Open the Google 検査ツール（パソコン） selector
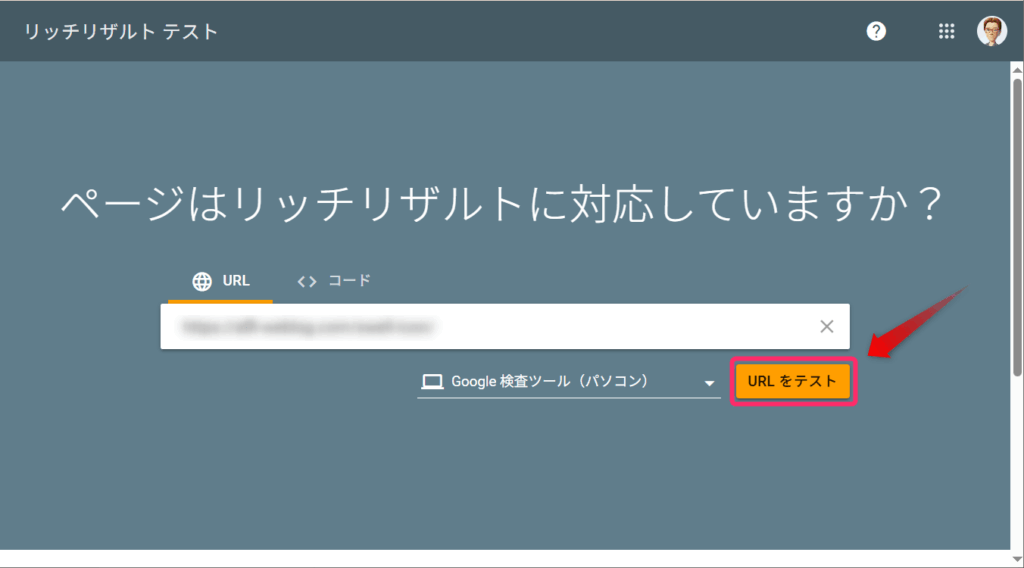1024x568 pixels. pyautogui.click(x=550, y=381)
